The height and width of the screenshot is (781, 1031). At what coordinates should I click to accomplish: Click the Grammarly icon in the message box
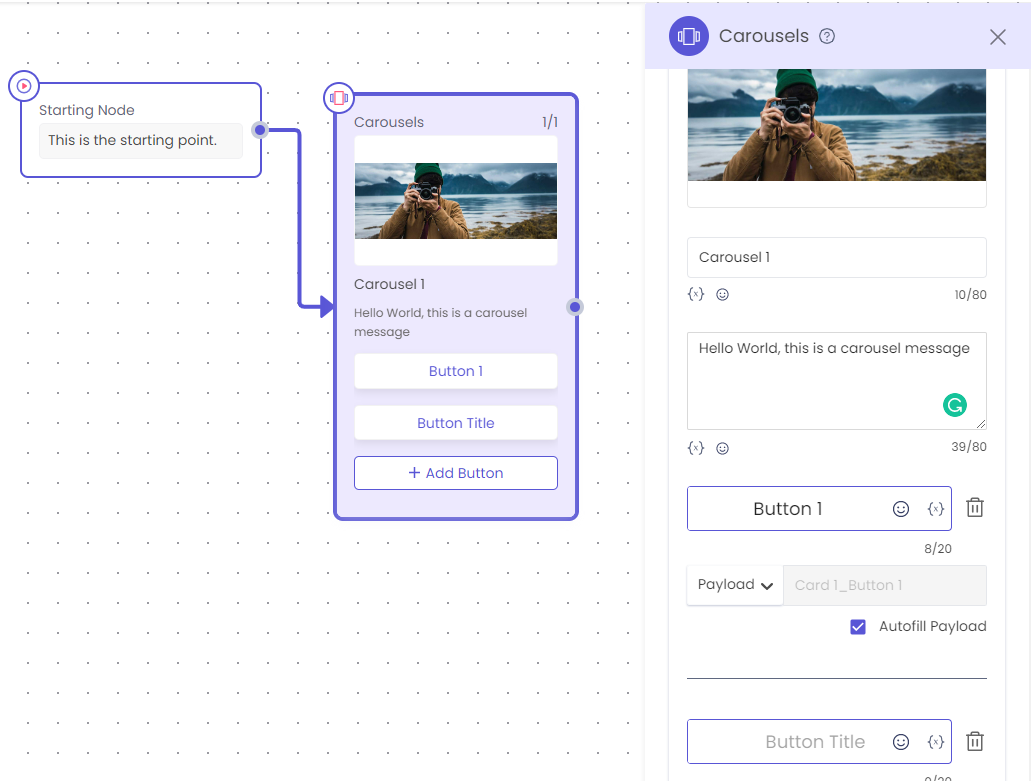[954, 405]
